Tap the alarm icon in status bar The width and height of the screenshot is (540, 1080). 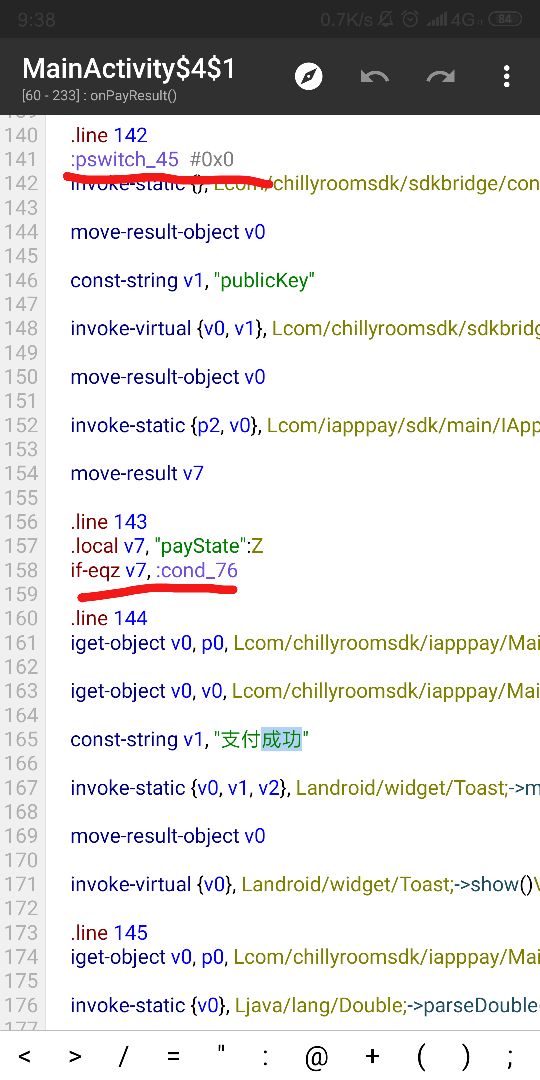pyautogui.click(x=411, y=19)
